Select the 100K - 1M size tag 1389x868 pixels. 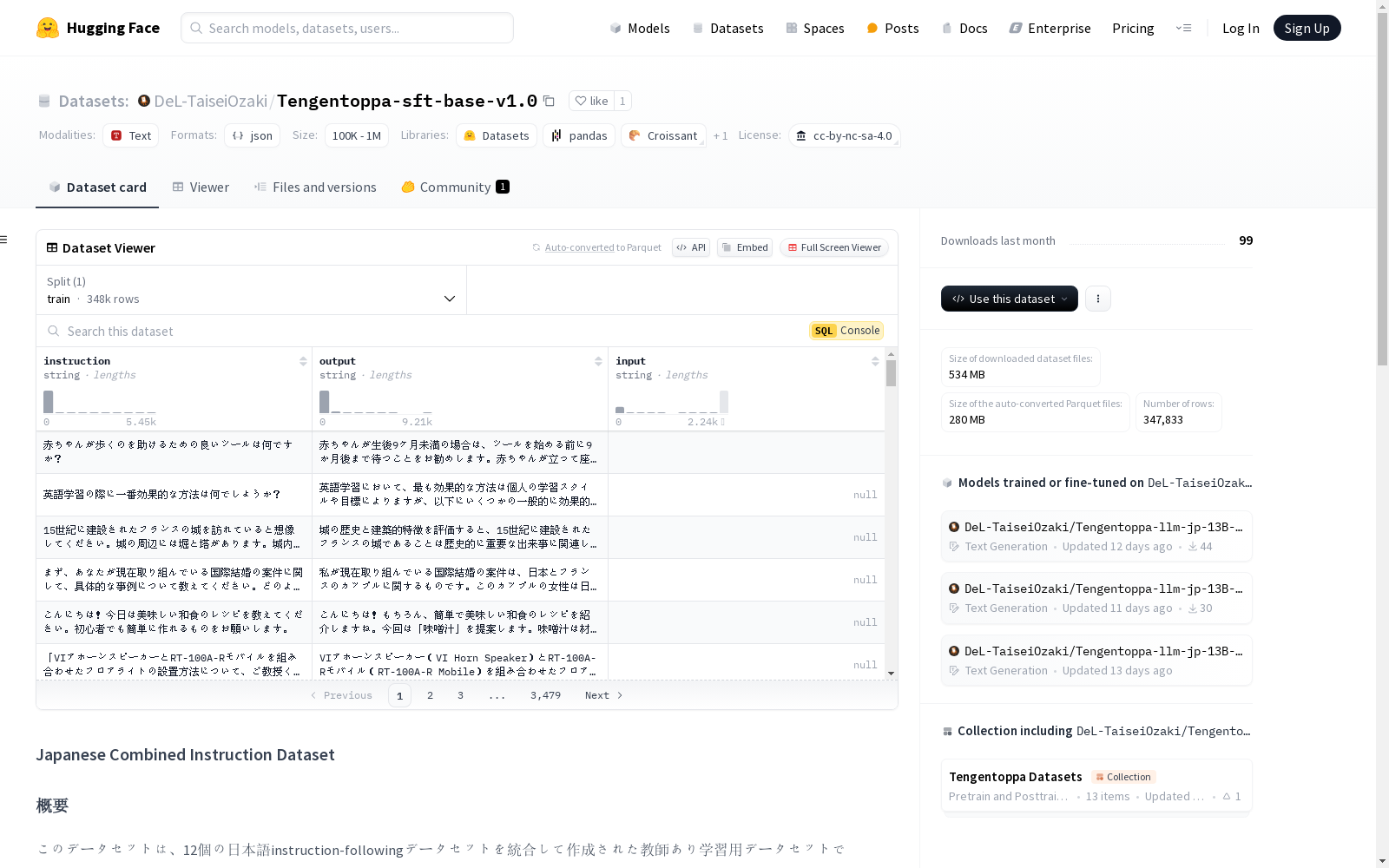point(357,135)
